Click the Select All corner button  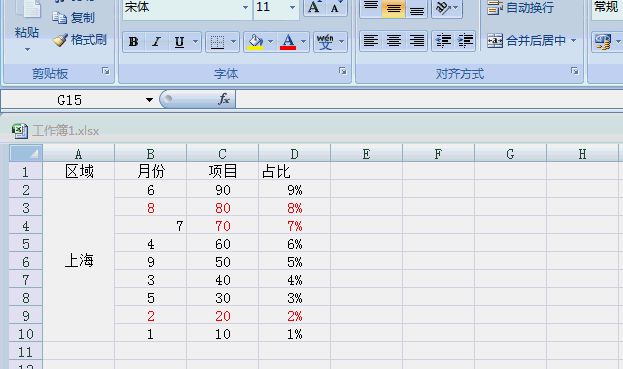click(26, 153)
